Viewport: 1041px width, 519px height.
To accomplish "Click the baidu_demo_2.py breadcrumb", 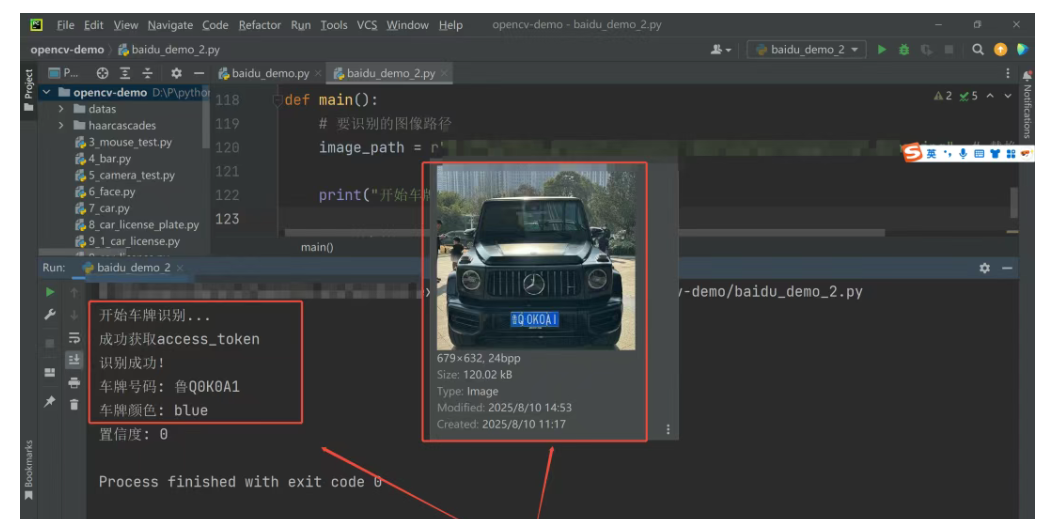I will click(x=169, y=50).
